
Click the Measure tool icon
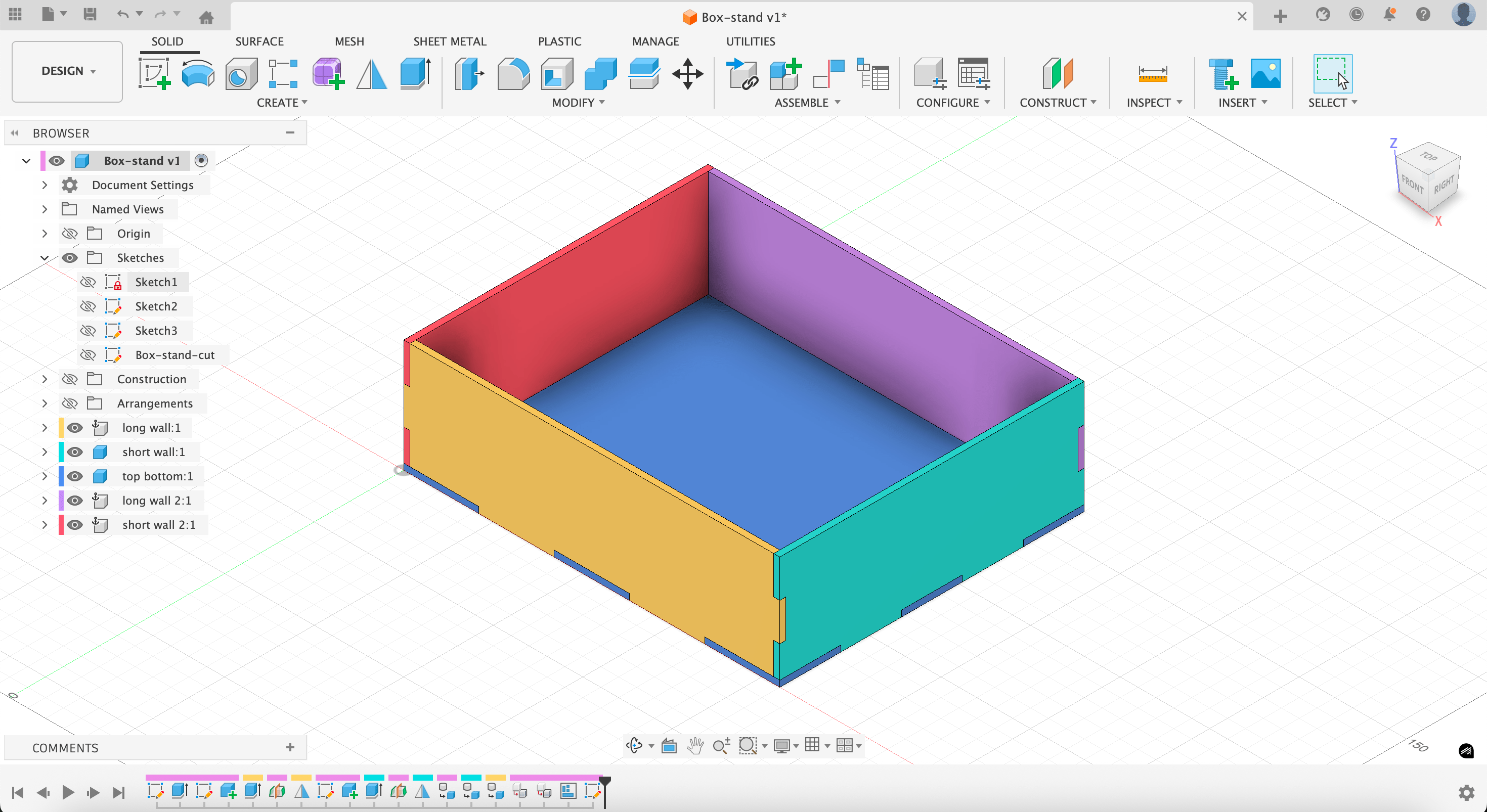1152,73
